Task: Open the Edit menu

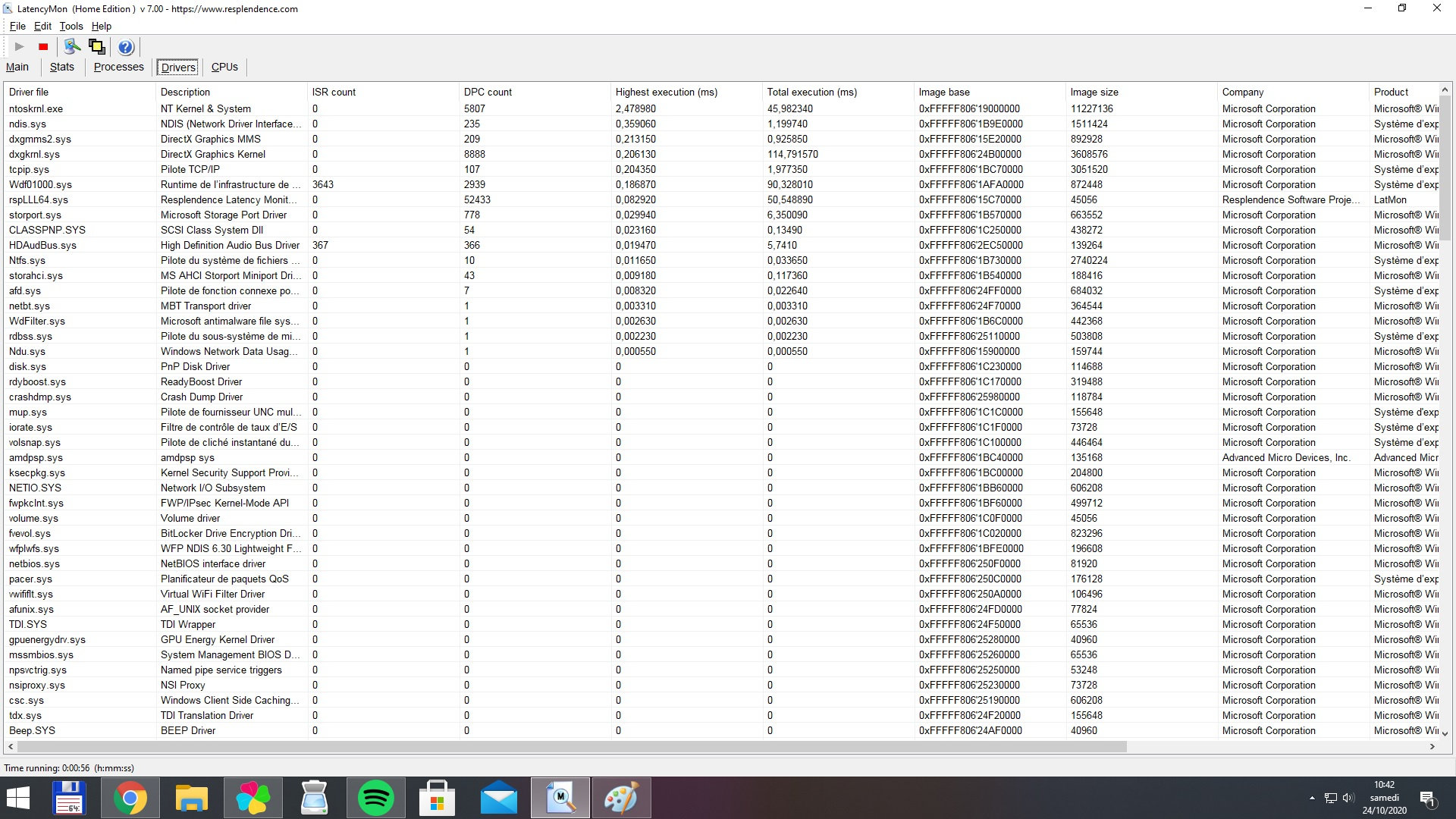Action: click(x=42, y=26)
